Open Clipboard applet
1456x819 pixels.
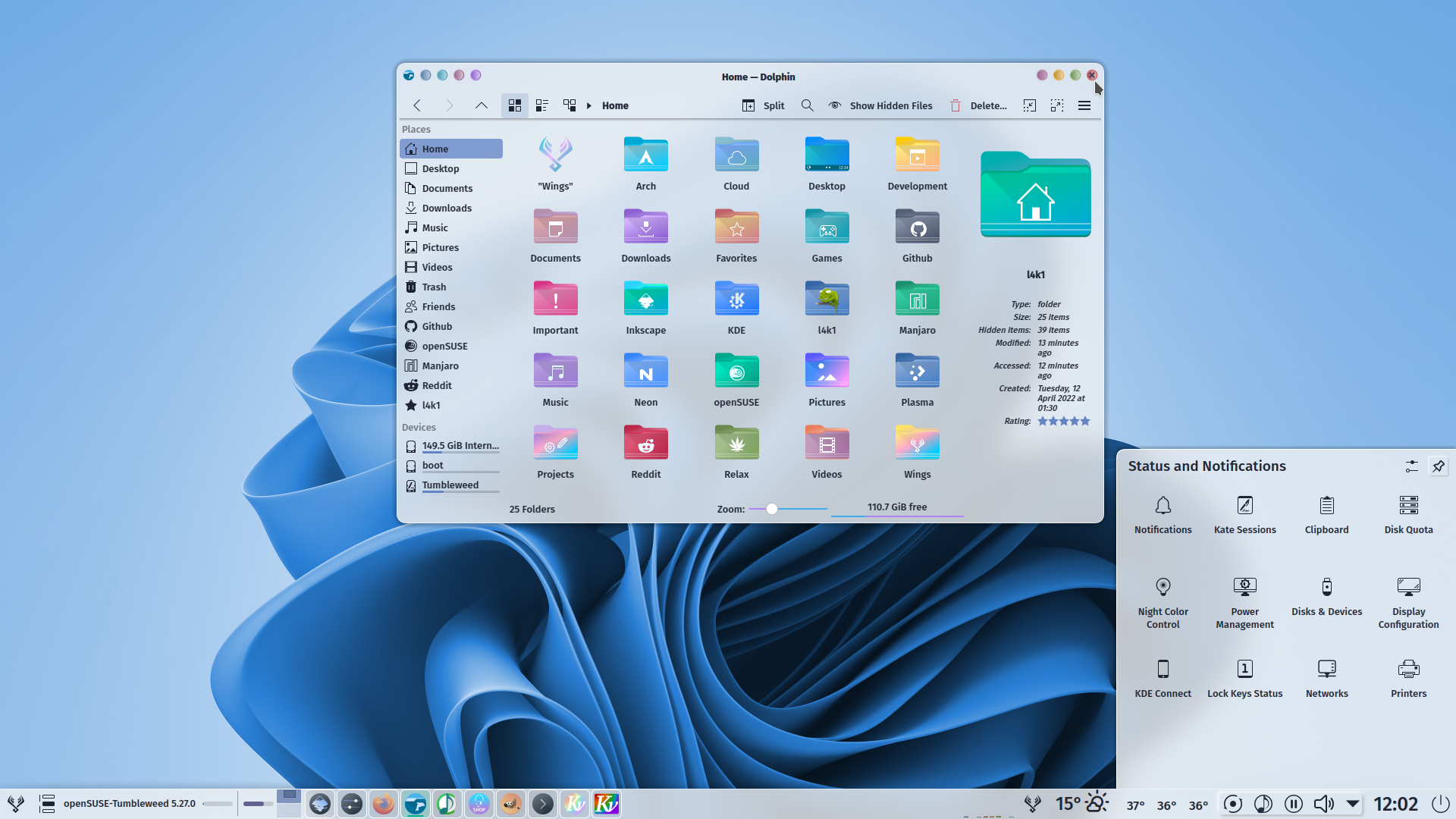coord(1327,515)
